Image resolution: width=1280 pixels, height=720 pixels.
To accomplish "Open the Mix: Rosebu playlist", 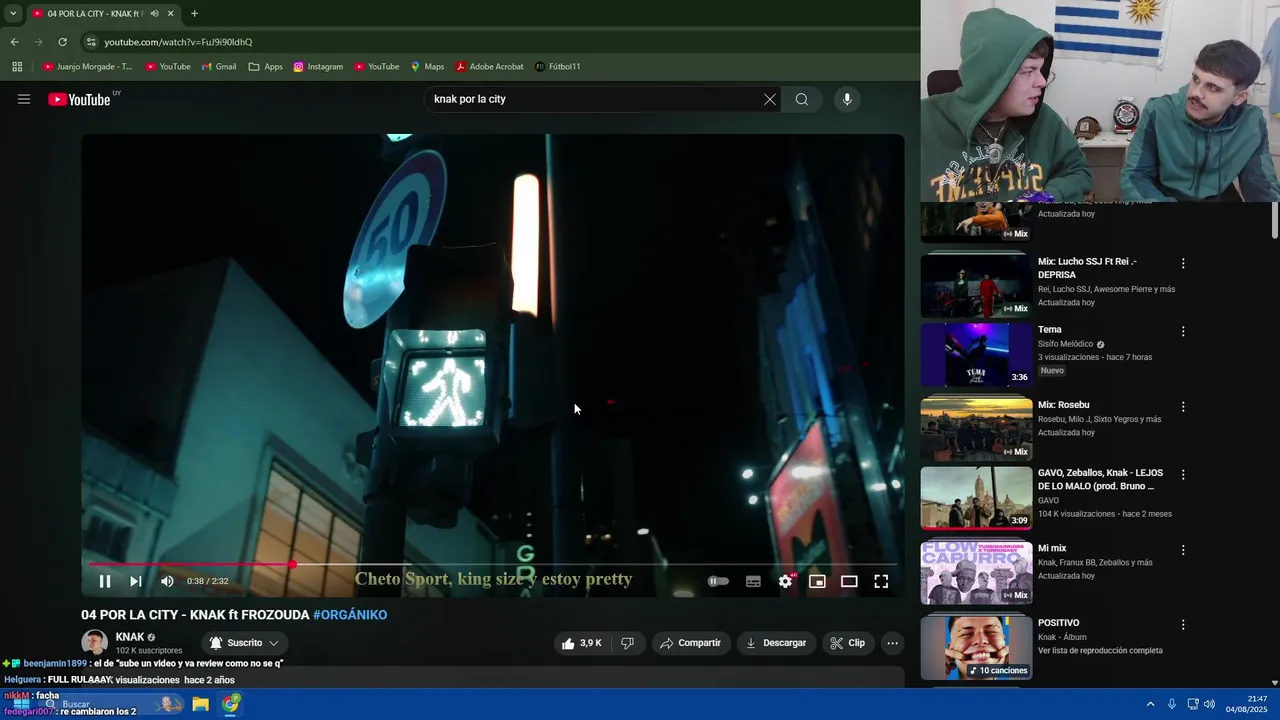I will (976, 430).
